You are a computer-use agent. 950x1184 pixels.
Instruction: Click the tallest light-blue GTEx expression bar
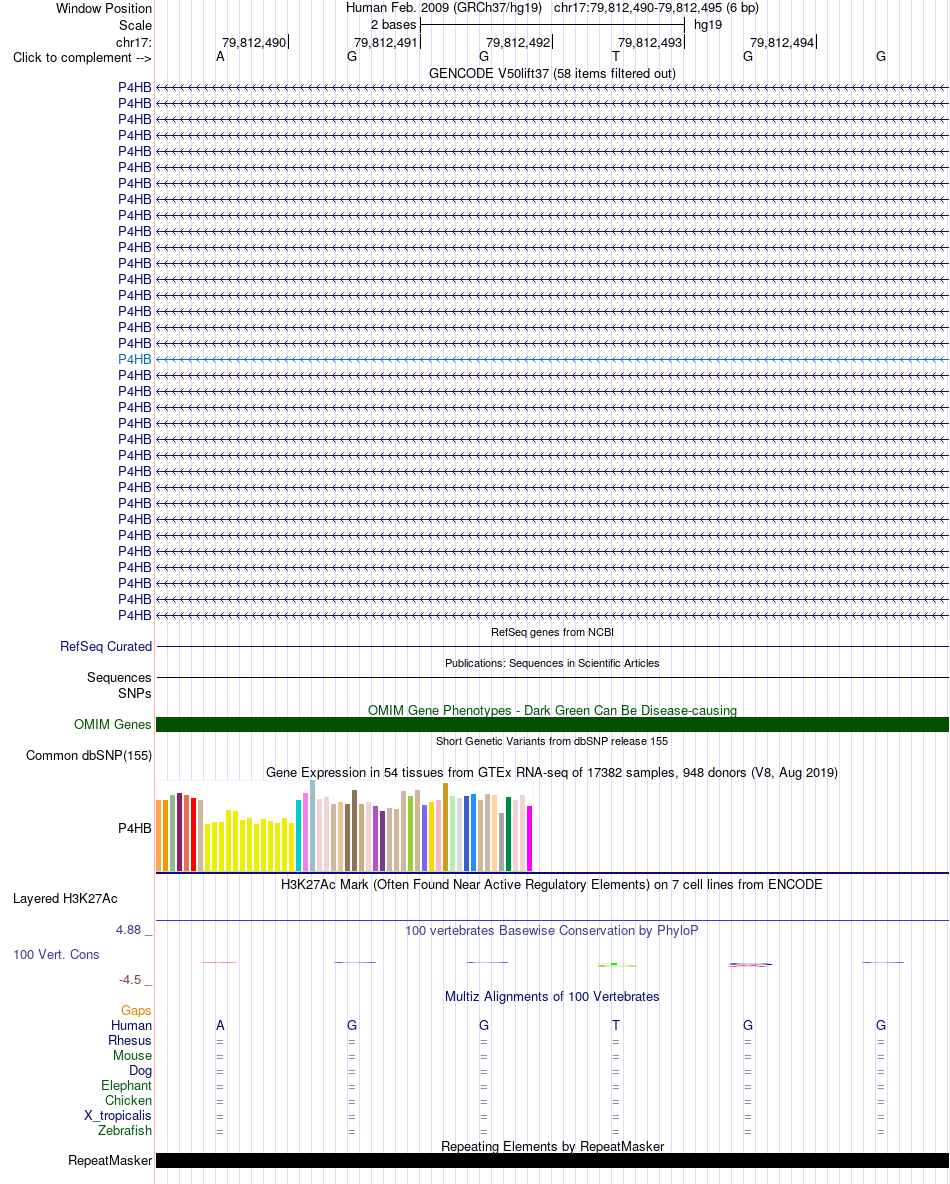coord(313,826)
